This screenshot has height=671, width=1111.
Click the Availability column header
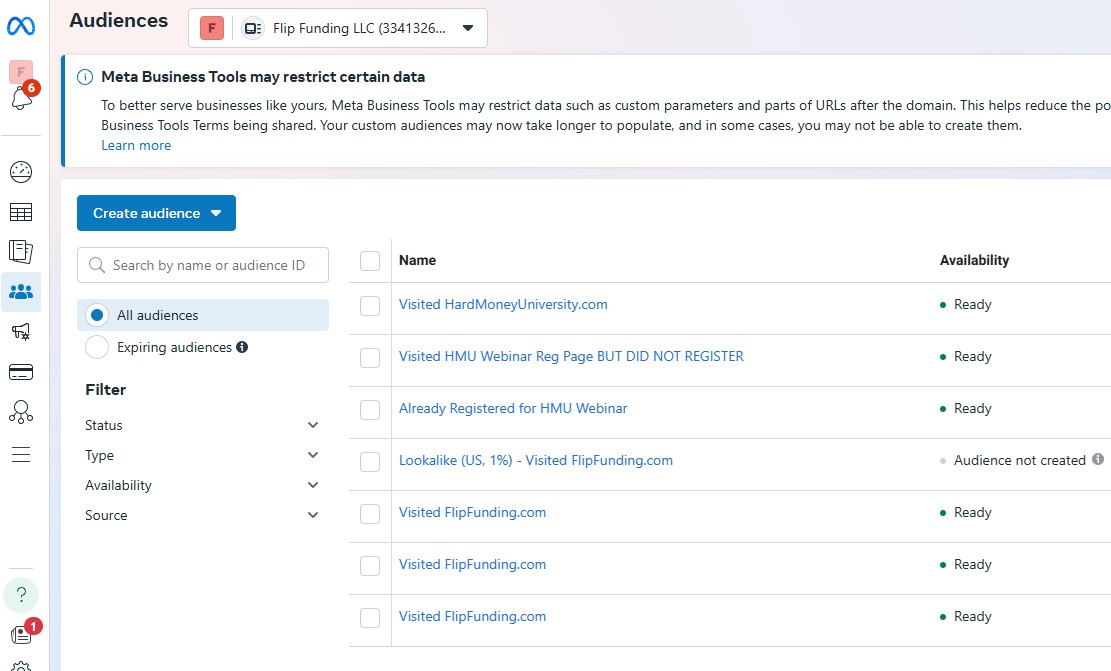(974, 260)
